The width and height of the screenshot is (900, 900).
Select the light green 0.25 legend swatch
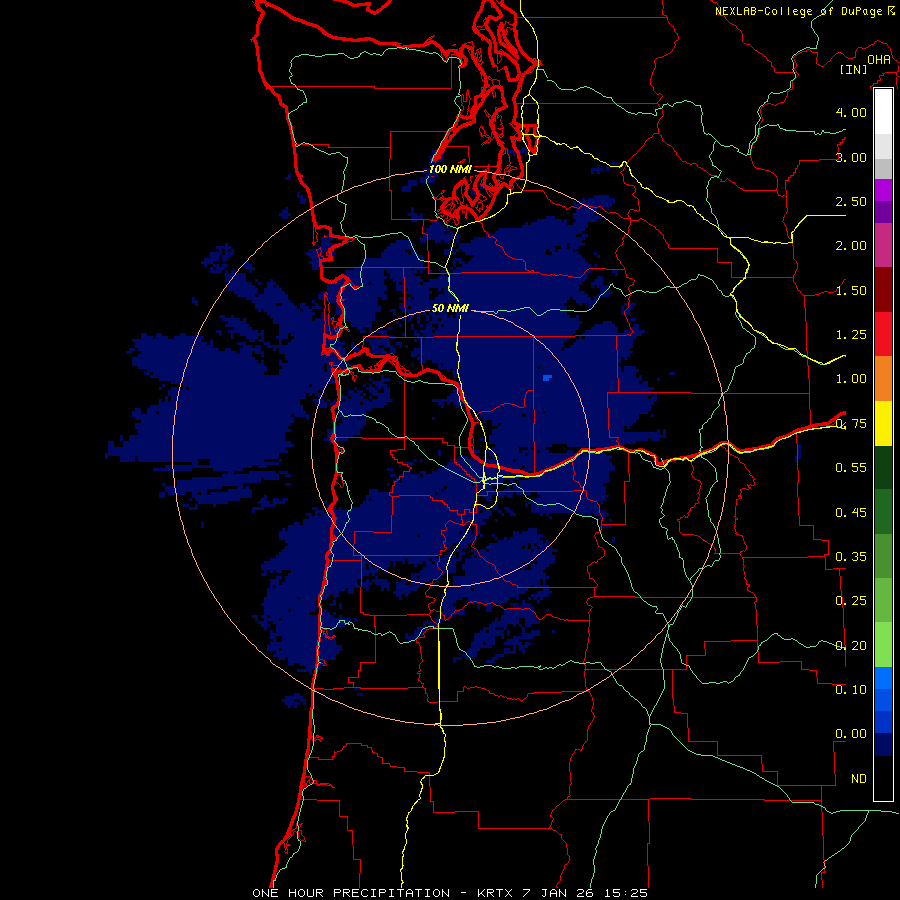[883, 600]
